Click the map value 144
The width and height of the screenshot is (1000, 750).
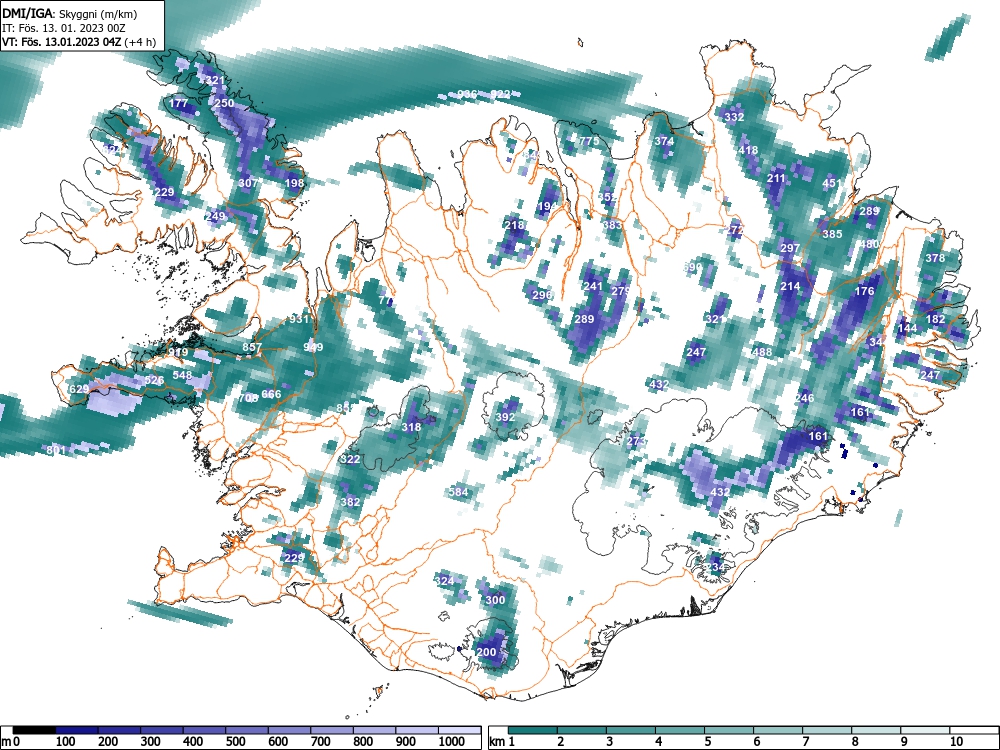coord(907,328)
